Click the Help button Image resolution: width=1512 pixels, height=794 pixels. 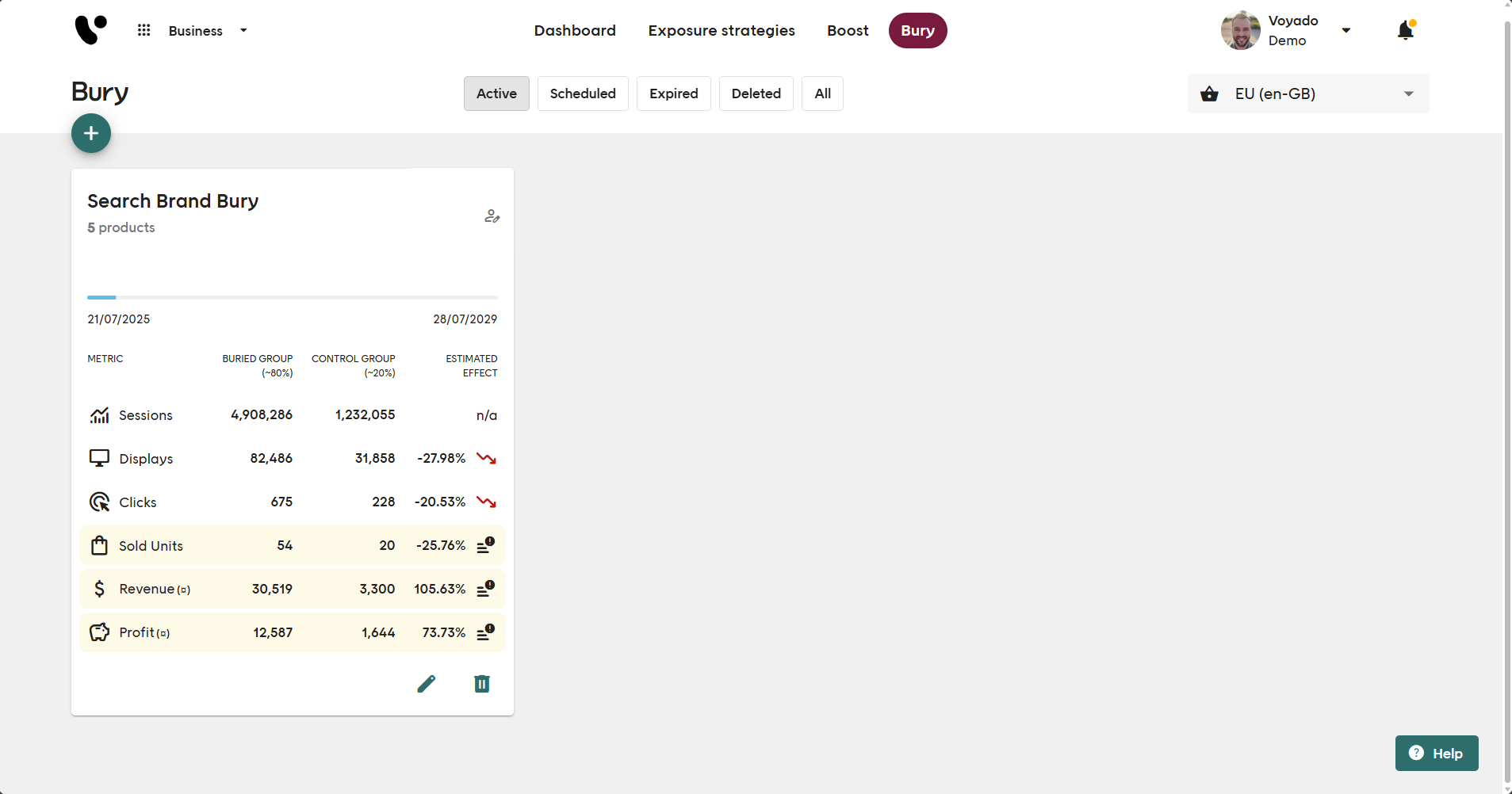1436,754
